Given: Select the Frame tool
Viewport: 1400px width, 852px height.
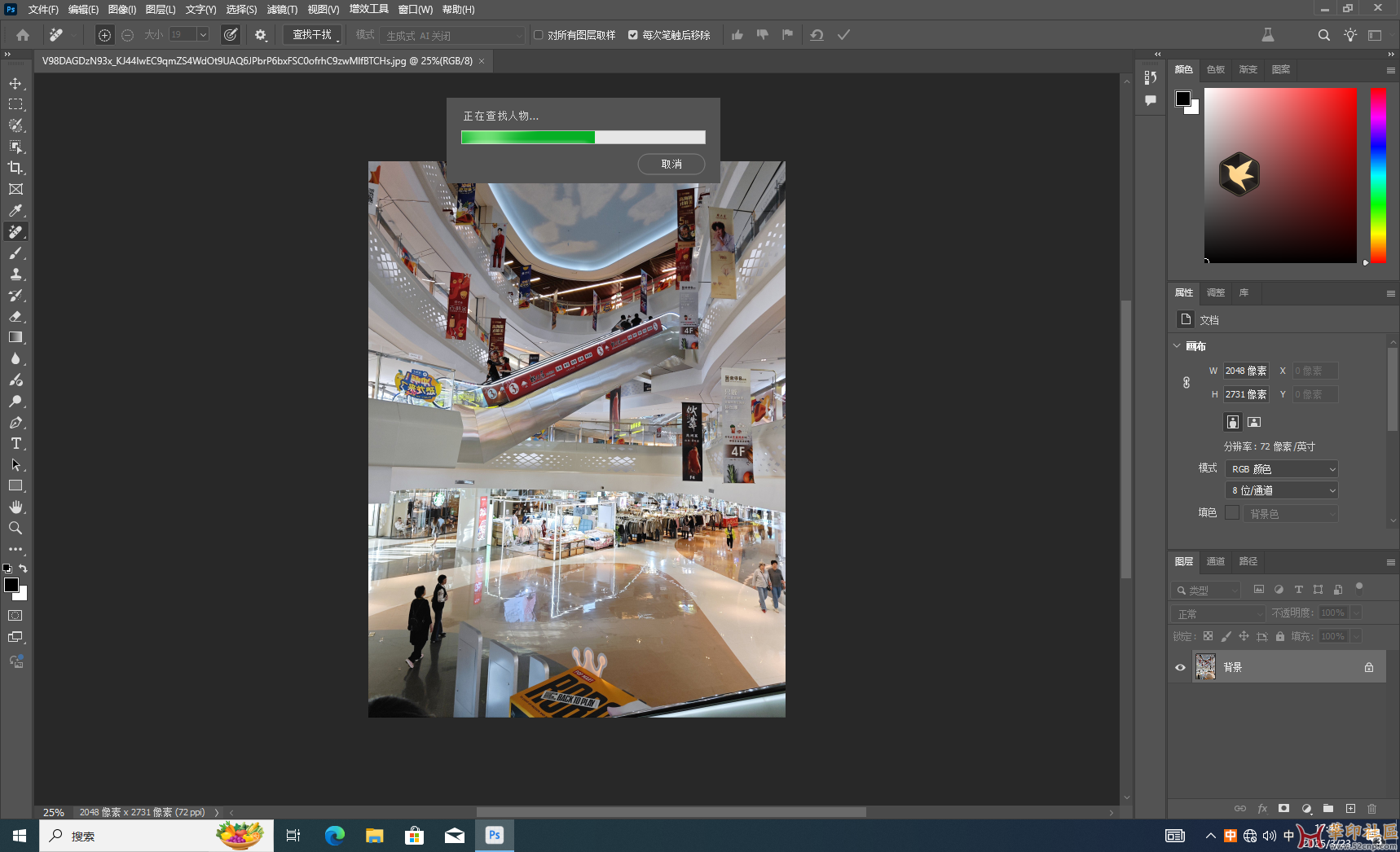Looking at the screenshot, I should point(15,189).
